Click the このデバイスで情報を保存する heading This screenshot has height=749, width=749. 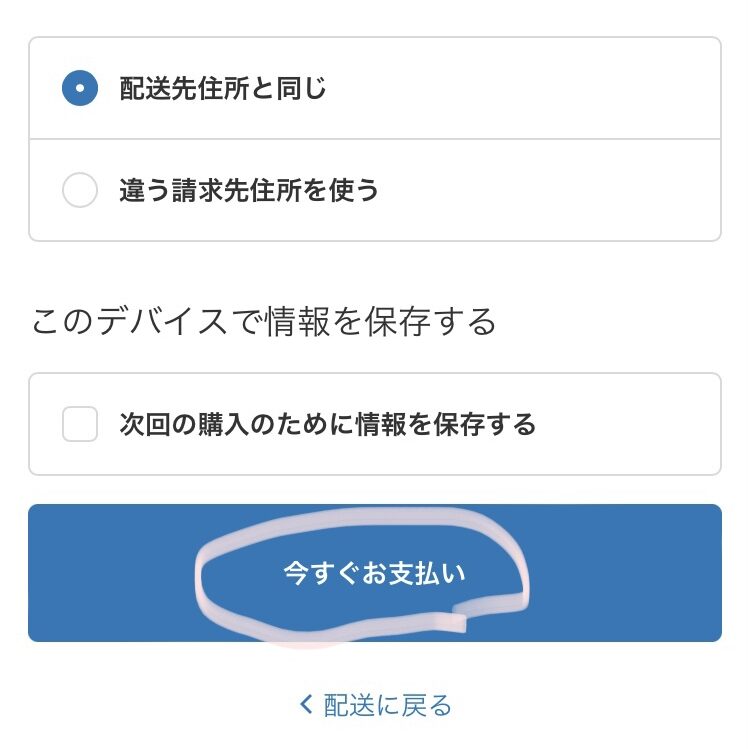pos(264,321)
